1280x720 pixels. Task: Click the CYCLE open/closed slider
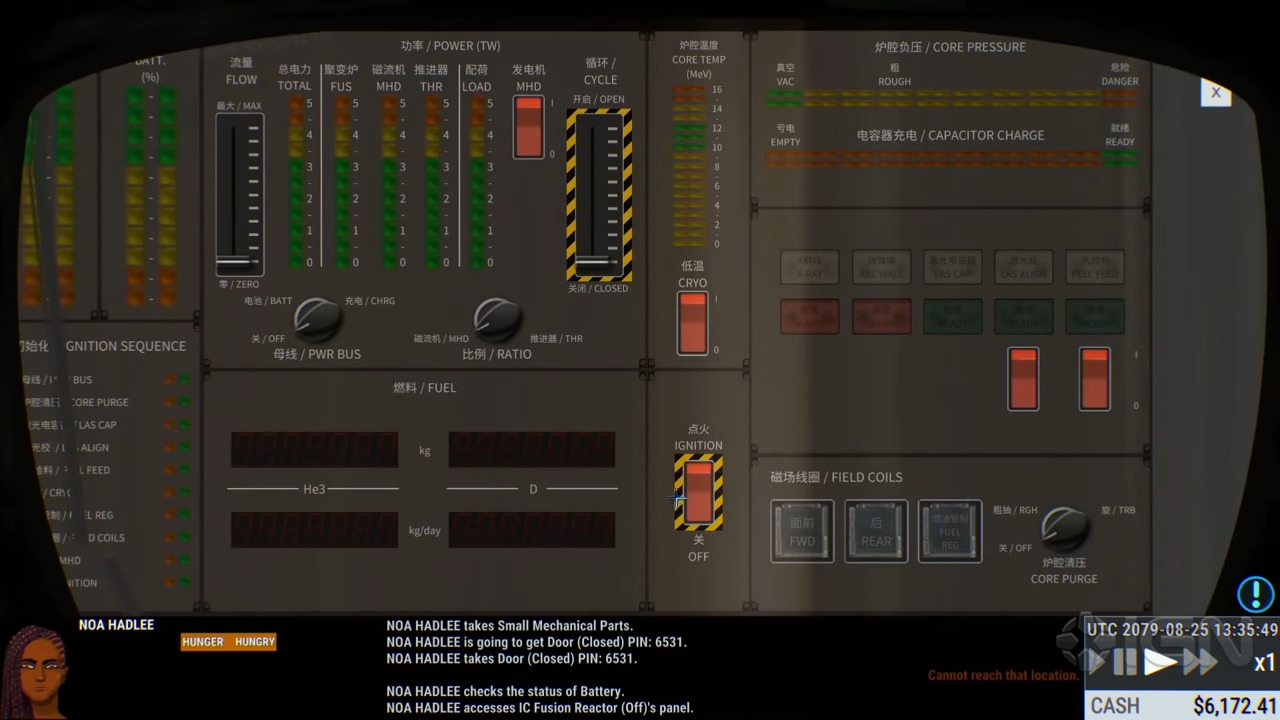coord(599,195)
